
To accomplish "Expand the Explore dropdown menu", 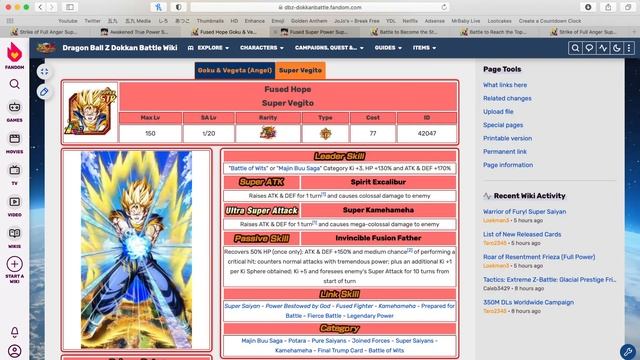I will point(209,48).
